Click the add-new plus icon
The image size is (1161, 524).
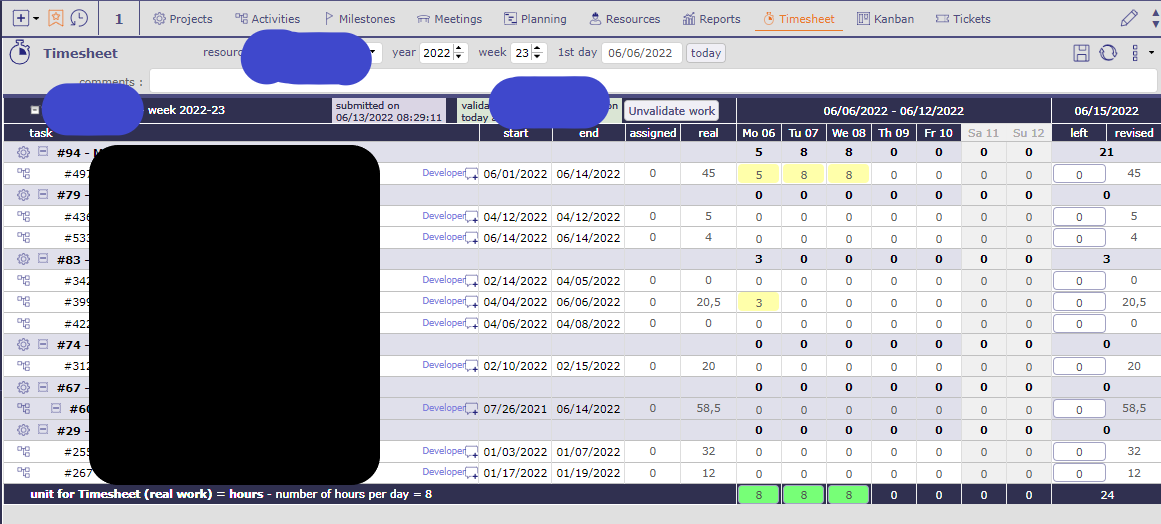(x=20, y=18)
